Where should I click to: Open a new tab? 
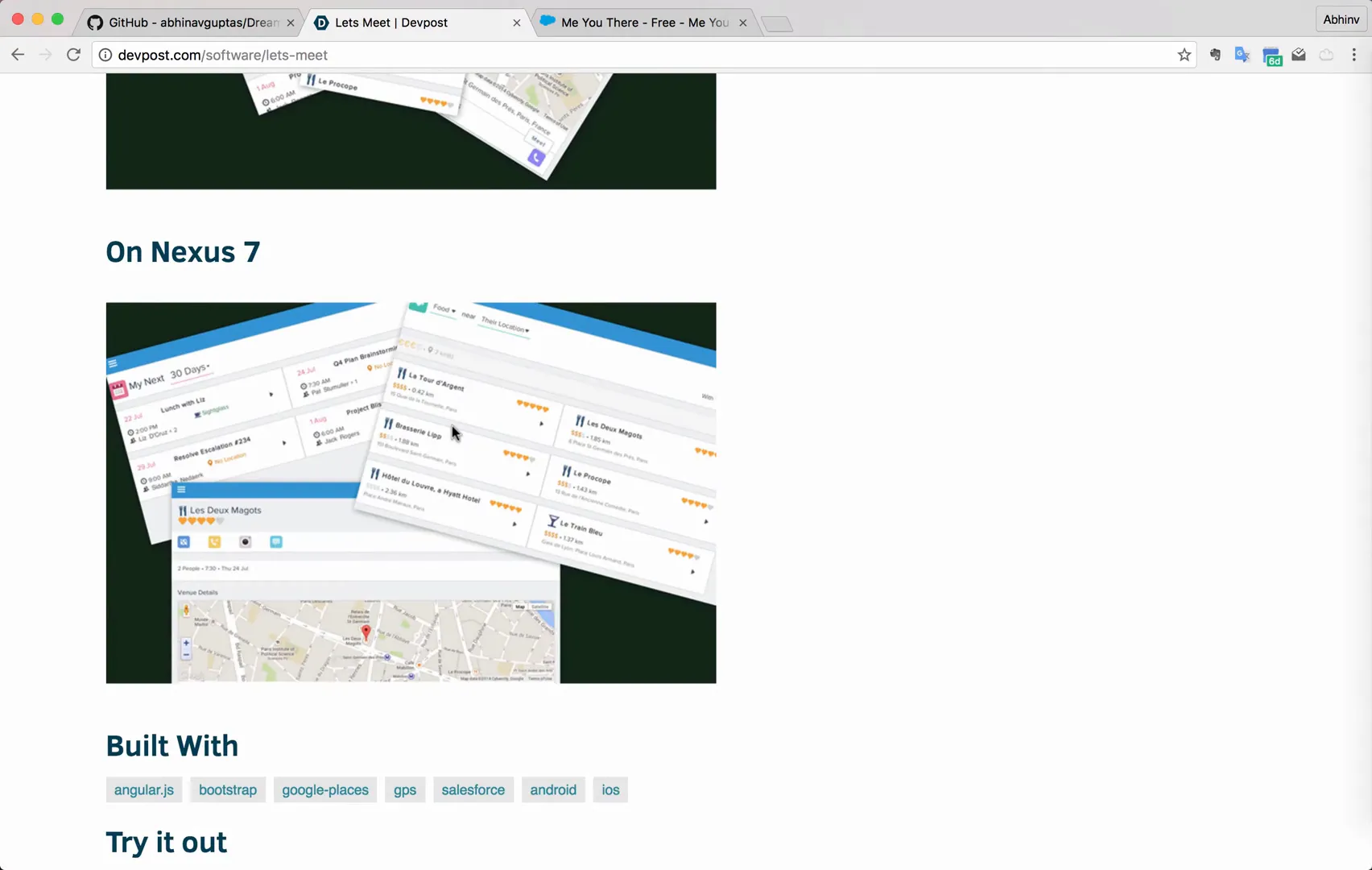point(777,24)
